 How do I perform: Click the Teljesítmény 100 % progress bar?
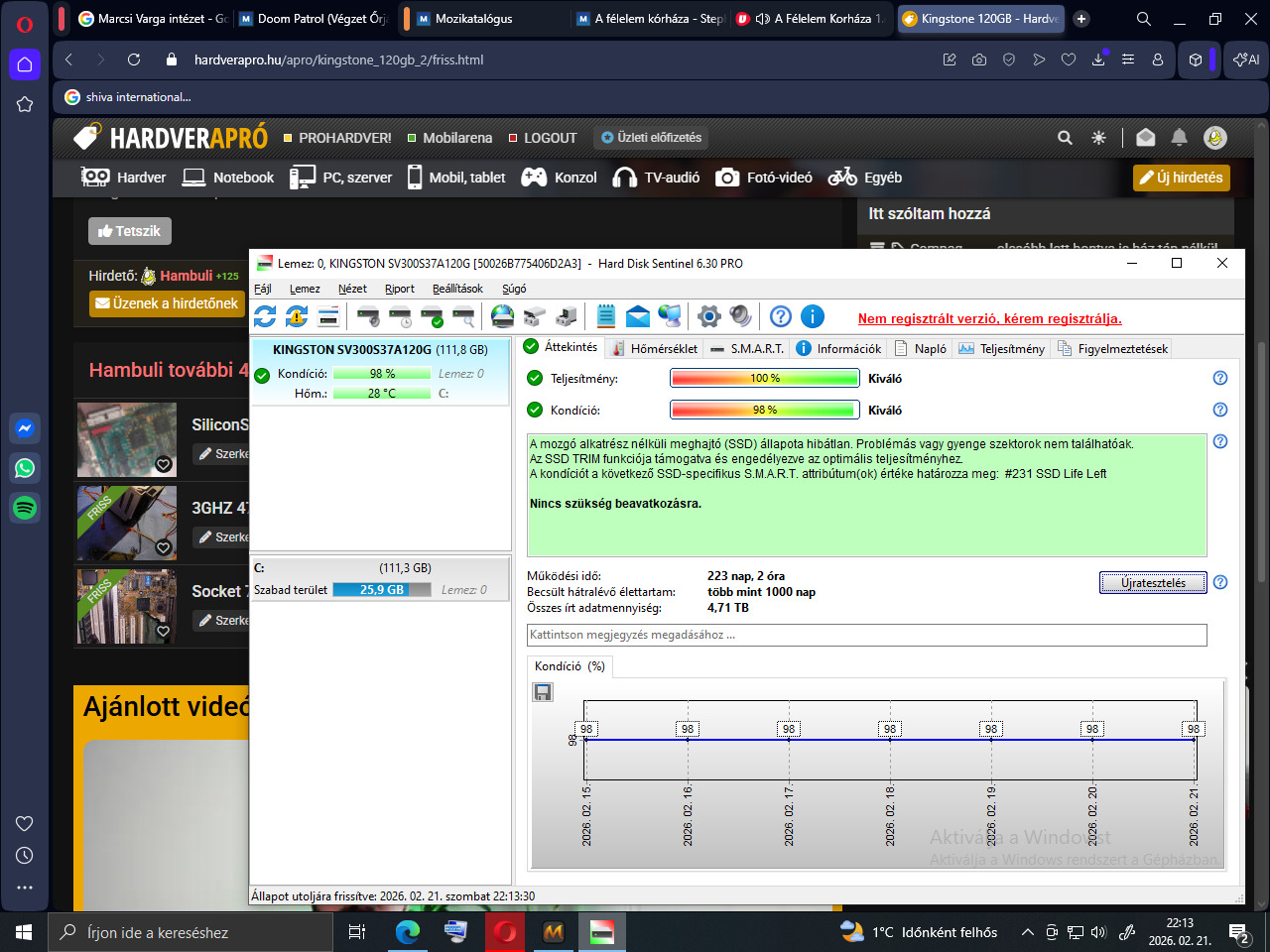765,378
